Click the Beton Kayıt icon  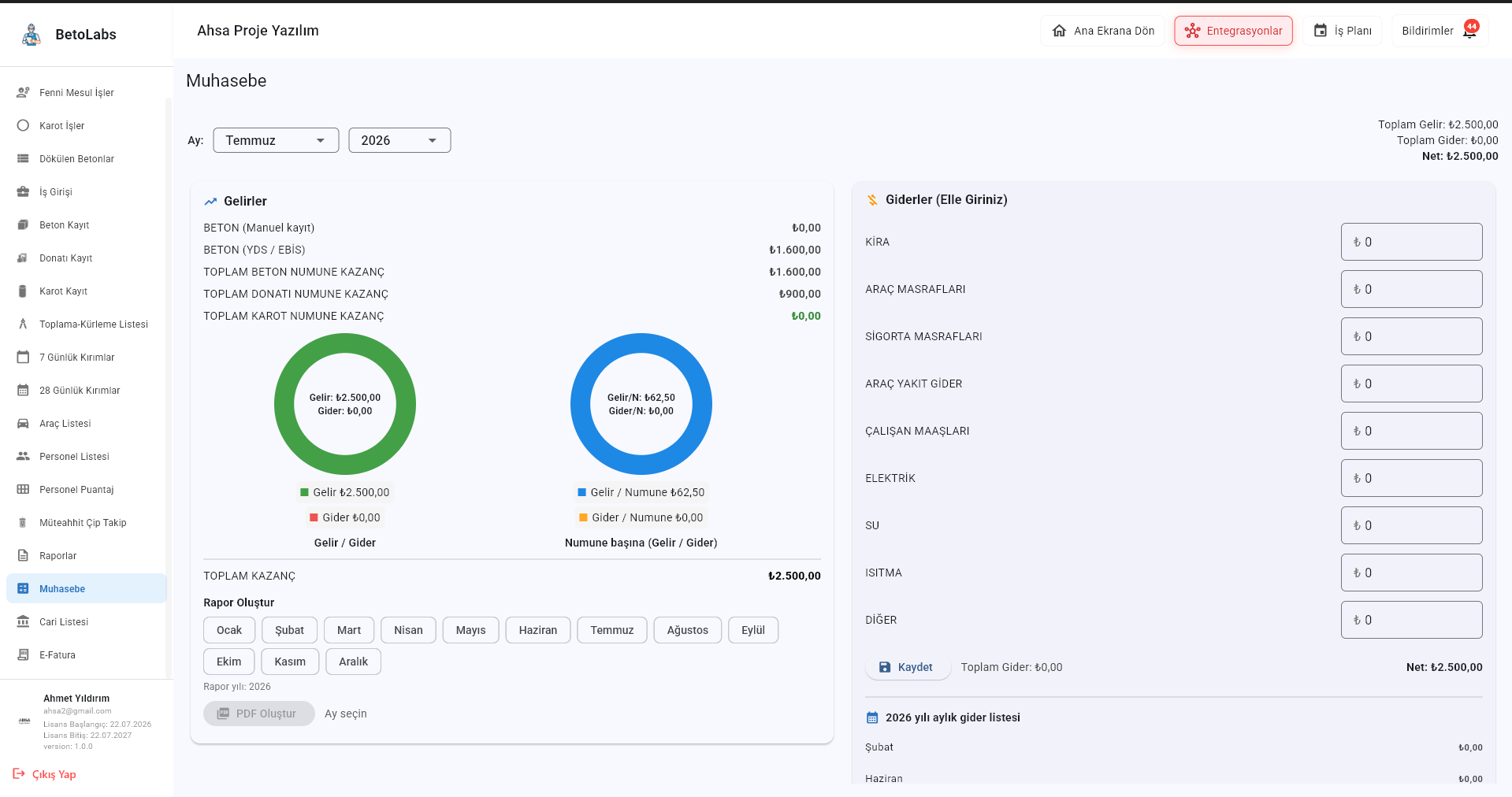pyautogui.click(x=23, y=224)
